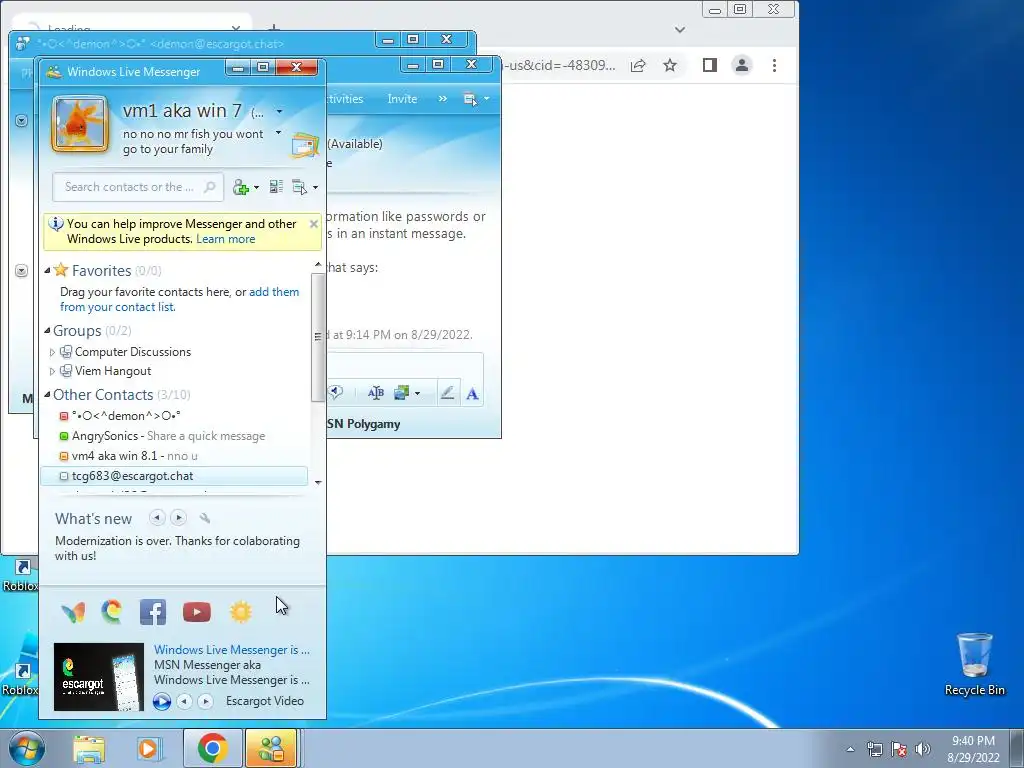Open Chrome's three-dot menu
This screenshot has width=1024, height=768.
click(775, 65)
